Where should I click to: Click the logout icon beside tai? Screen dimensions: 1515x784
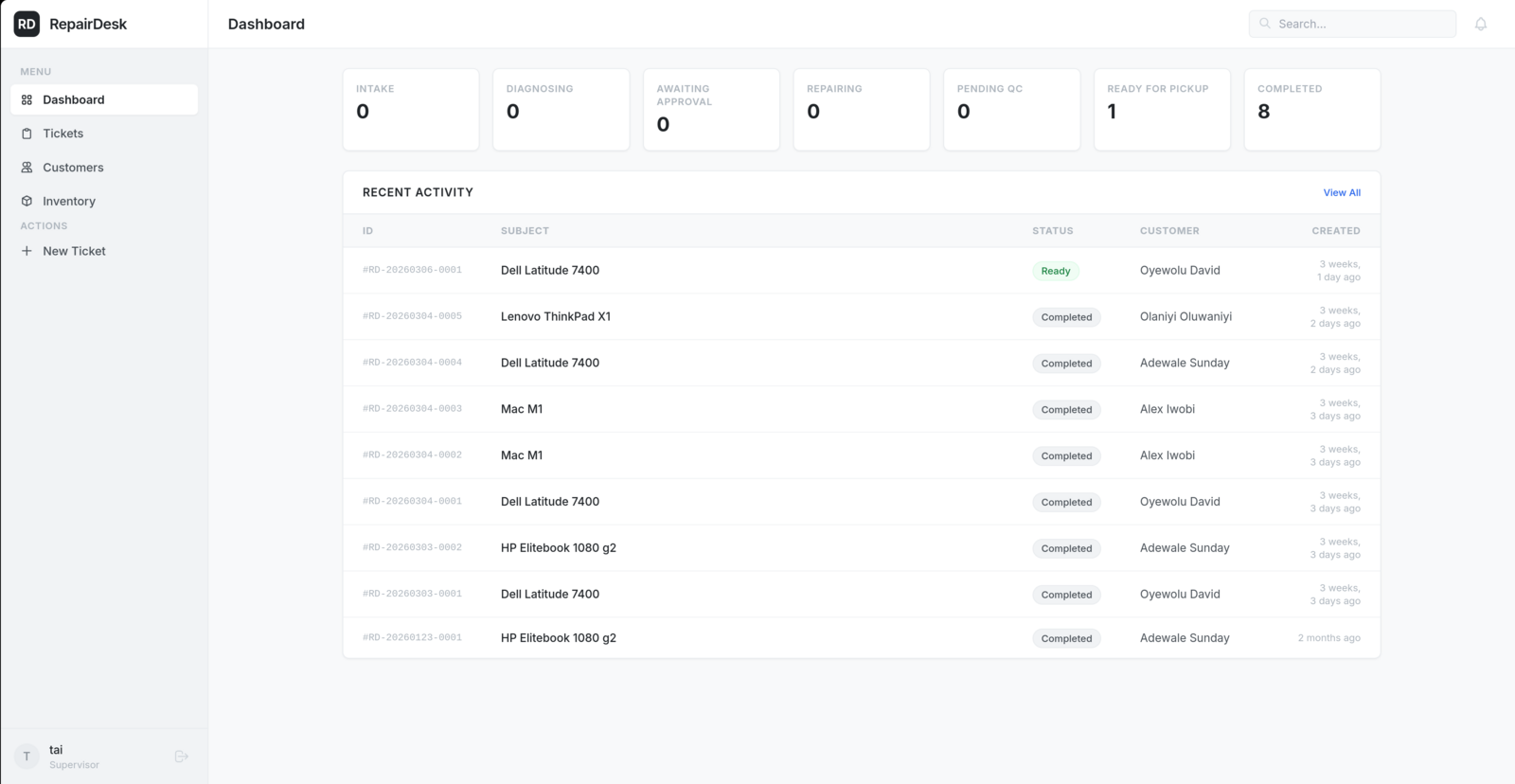point(182,757)
